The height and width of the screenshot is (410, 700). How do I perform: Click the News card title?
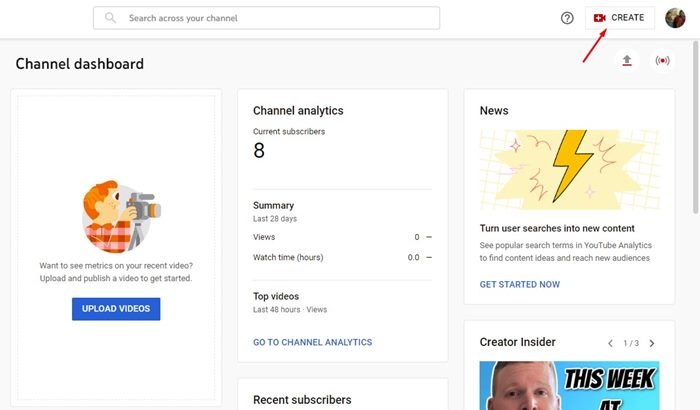[x=494, y=111]
